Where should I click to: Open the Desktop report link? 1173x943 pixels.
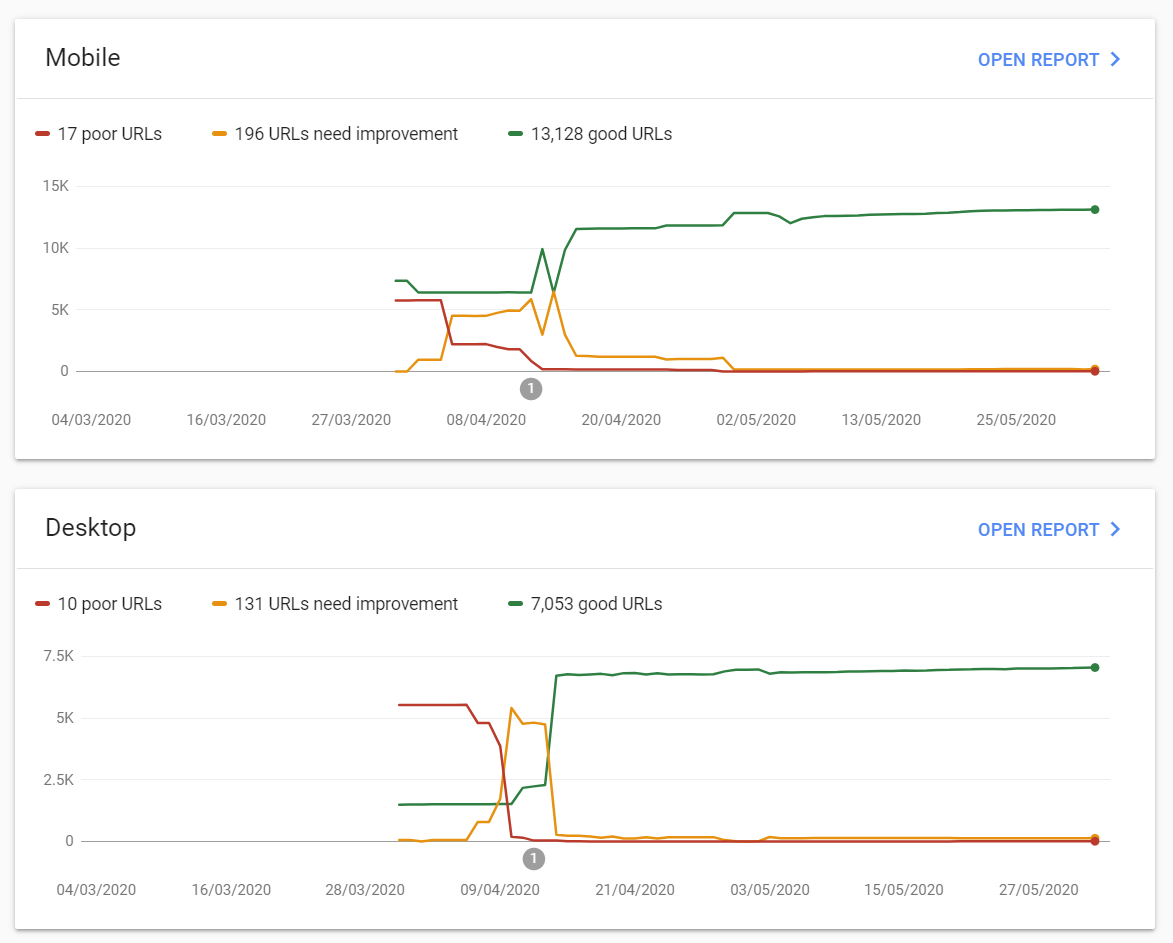tap(1049, 529)
